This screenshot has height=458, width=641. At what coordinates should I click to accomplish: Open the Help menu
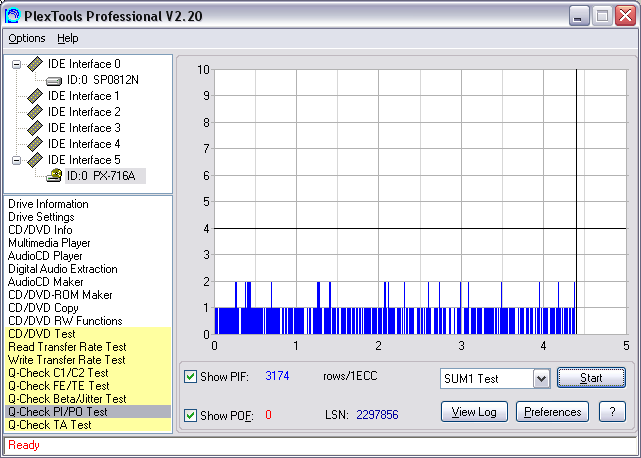tap(67, 38)
